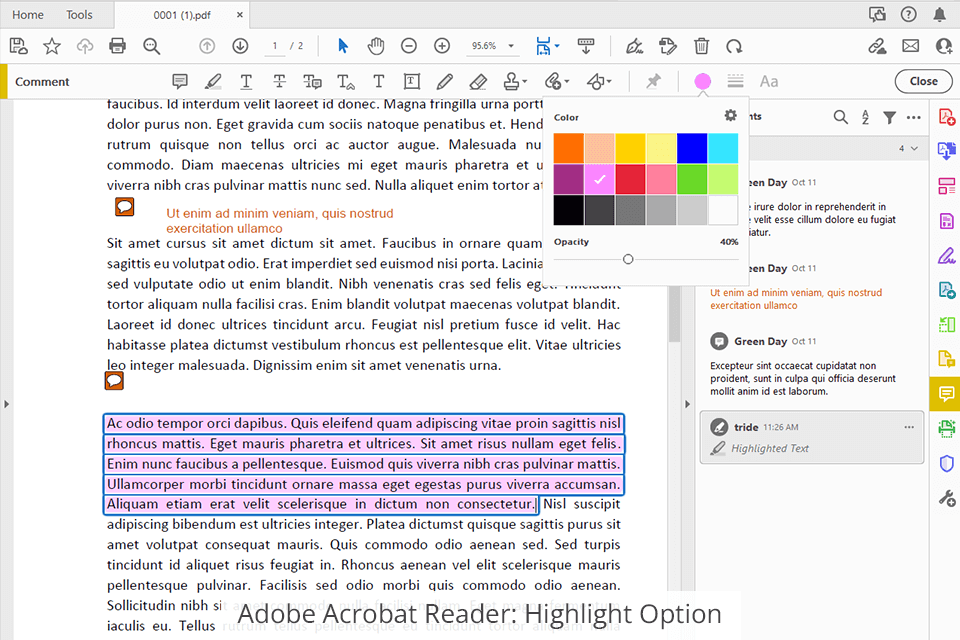Toggle the Keep tool selected pin
This screenshot has height=640, width=960.
pos(653,81)
